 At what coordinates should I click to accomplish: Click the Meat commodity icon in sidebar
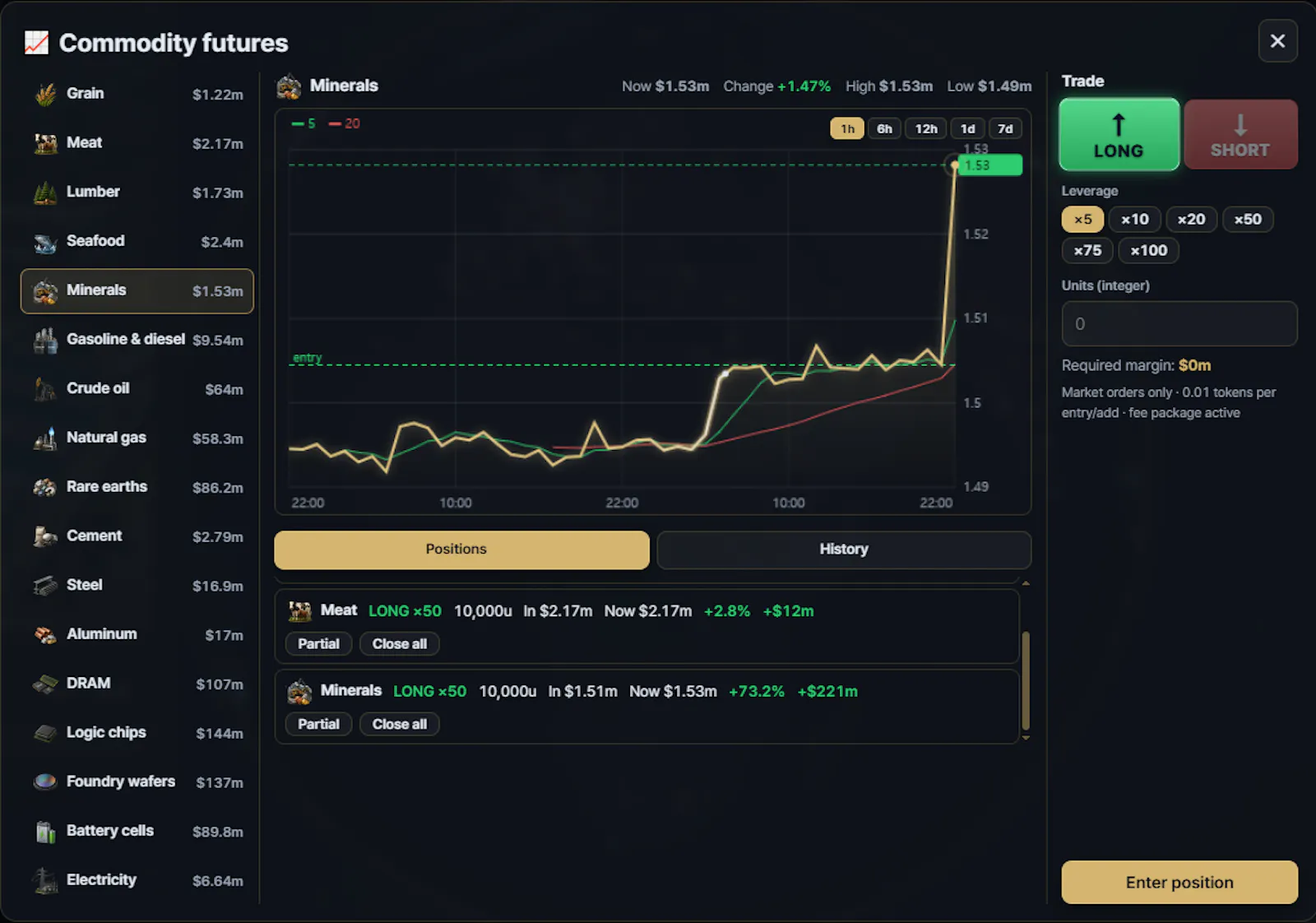[45, 143]
